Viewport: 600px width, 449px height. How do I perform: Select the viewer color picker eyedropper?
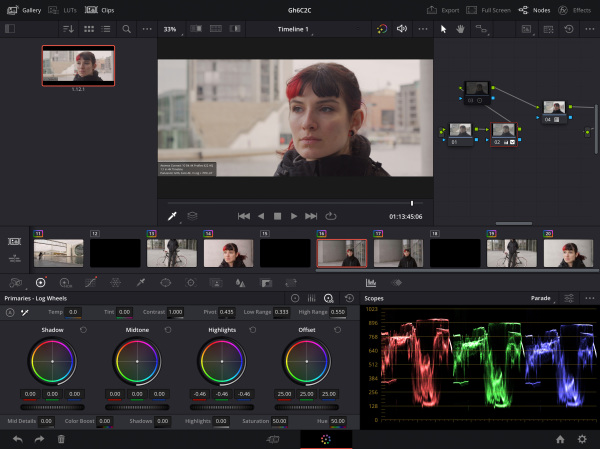(x=172, y=216)
